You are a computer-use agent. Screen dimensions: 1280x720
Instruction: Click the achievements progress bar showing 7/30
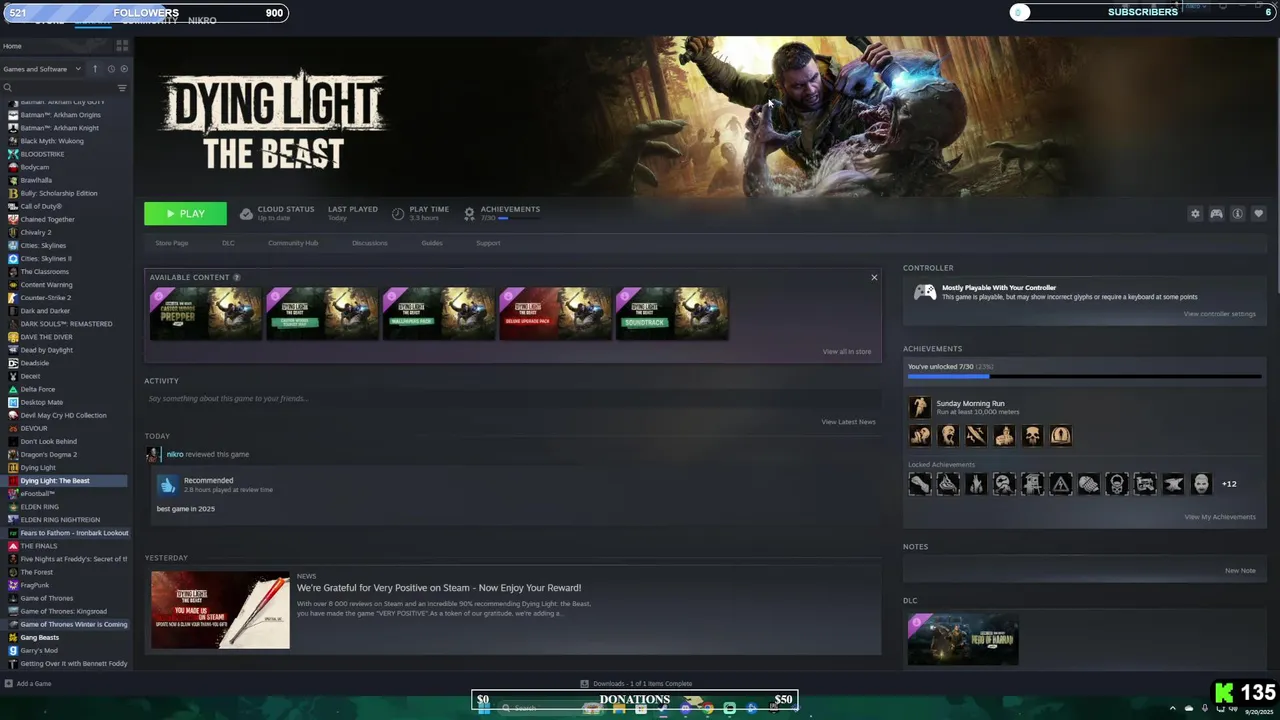[1084, 377]
